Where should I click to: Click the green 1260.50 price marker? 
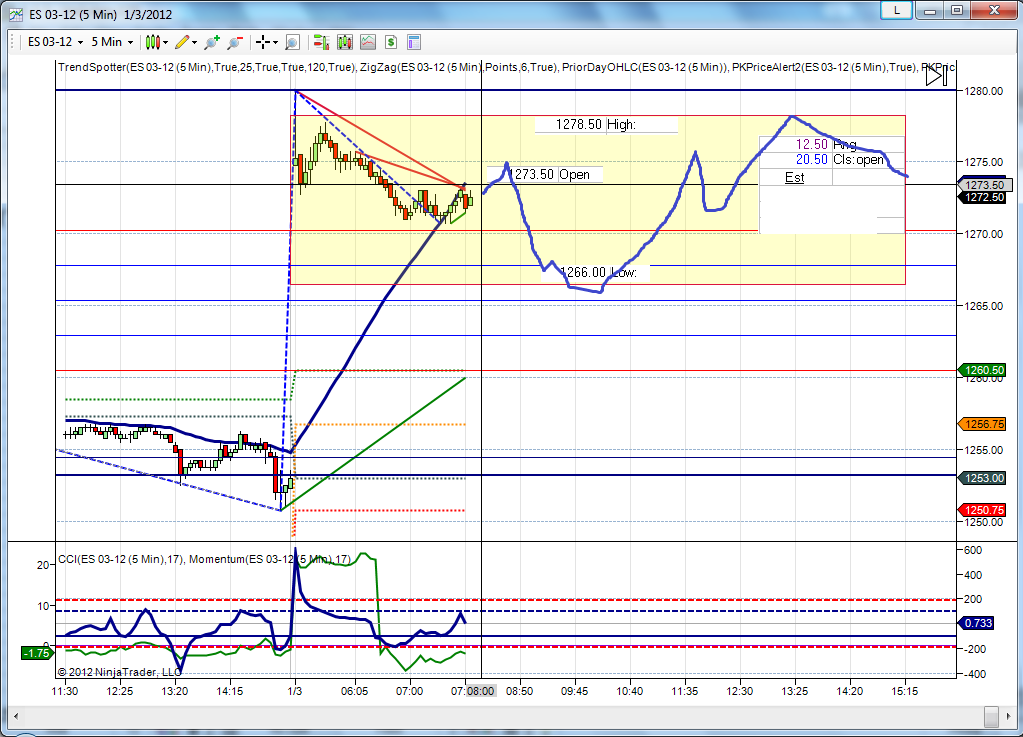tap(984, 370)
